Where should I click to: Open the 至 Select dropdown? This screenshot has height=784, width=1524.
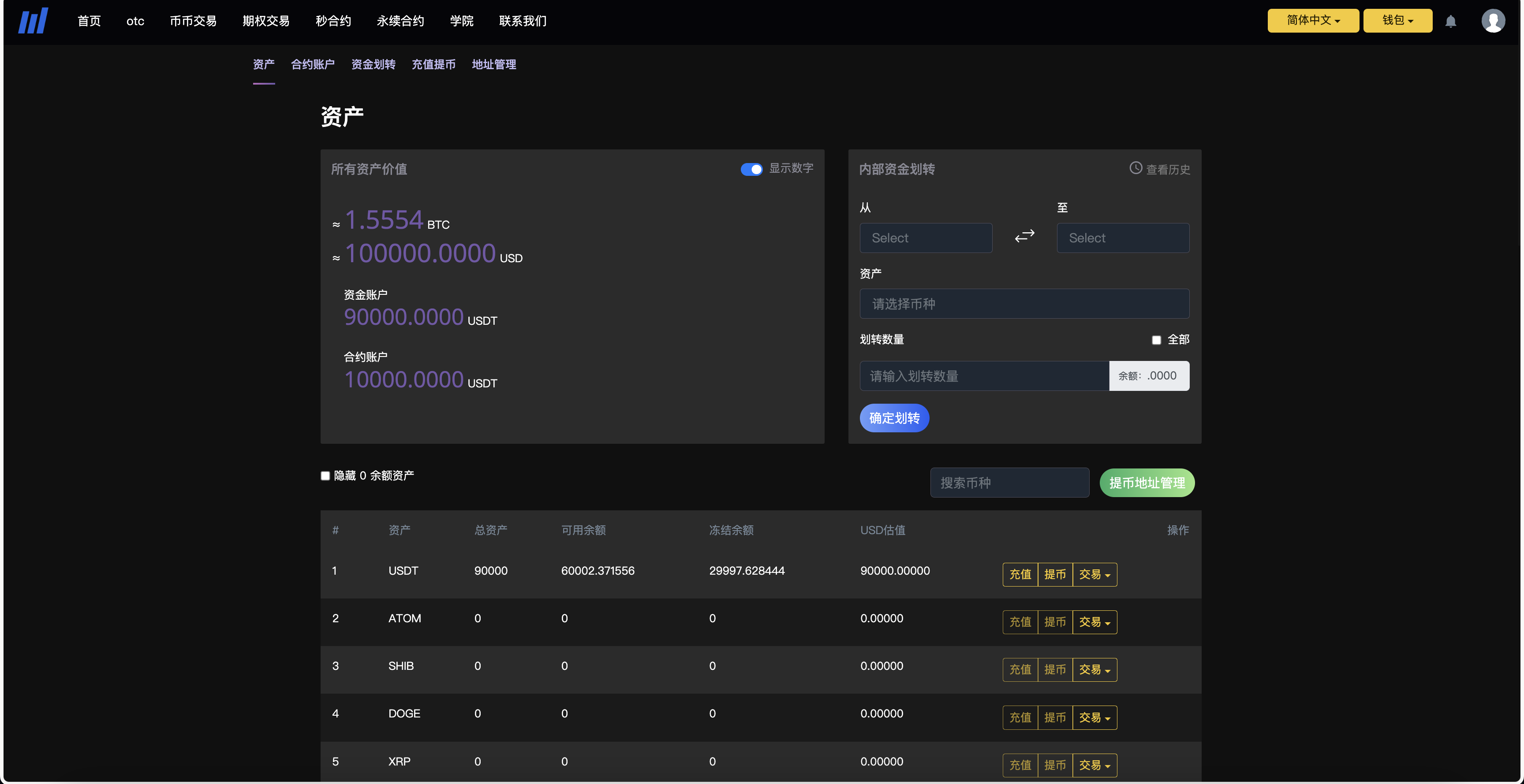tap(1123, 238)
